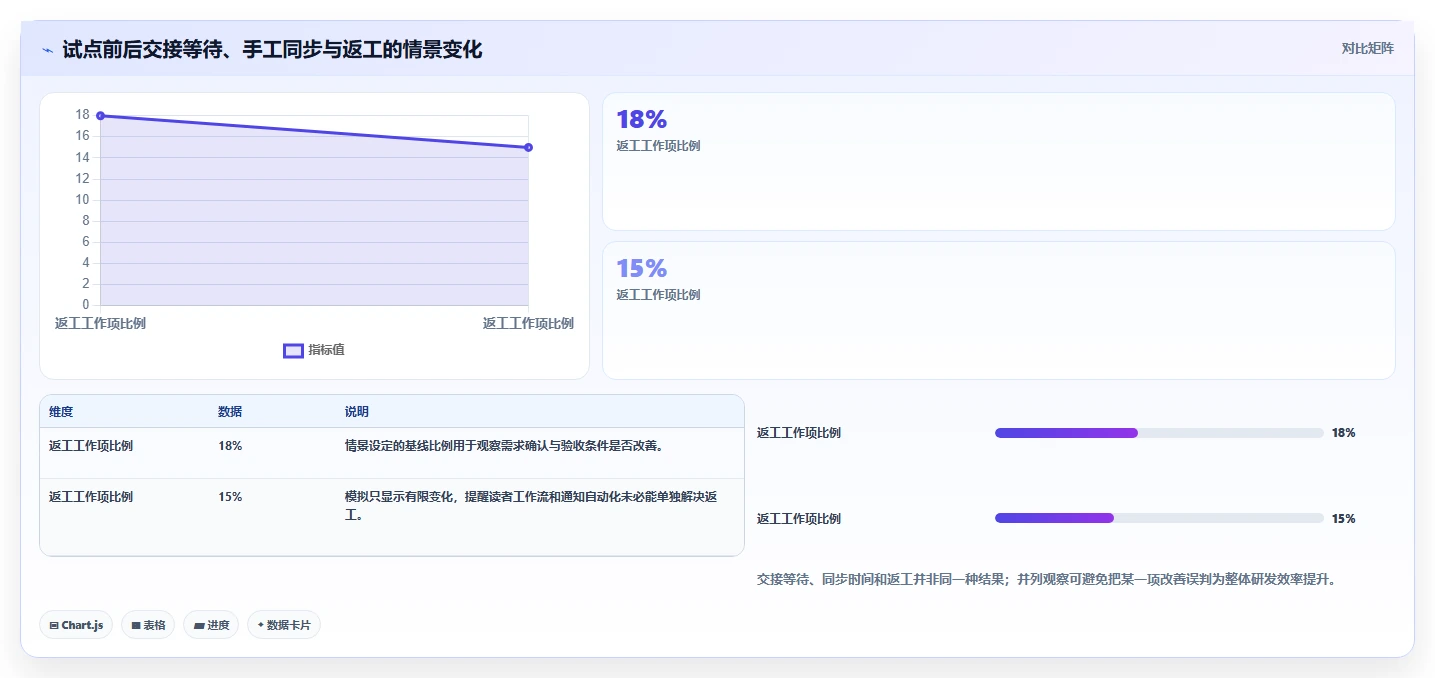Click the 返工工作项比例 cell in the 18% table row
The width and height of the screenshot is (1435, 678).
point(91,446)
